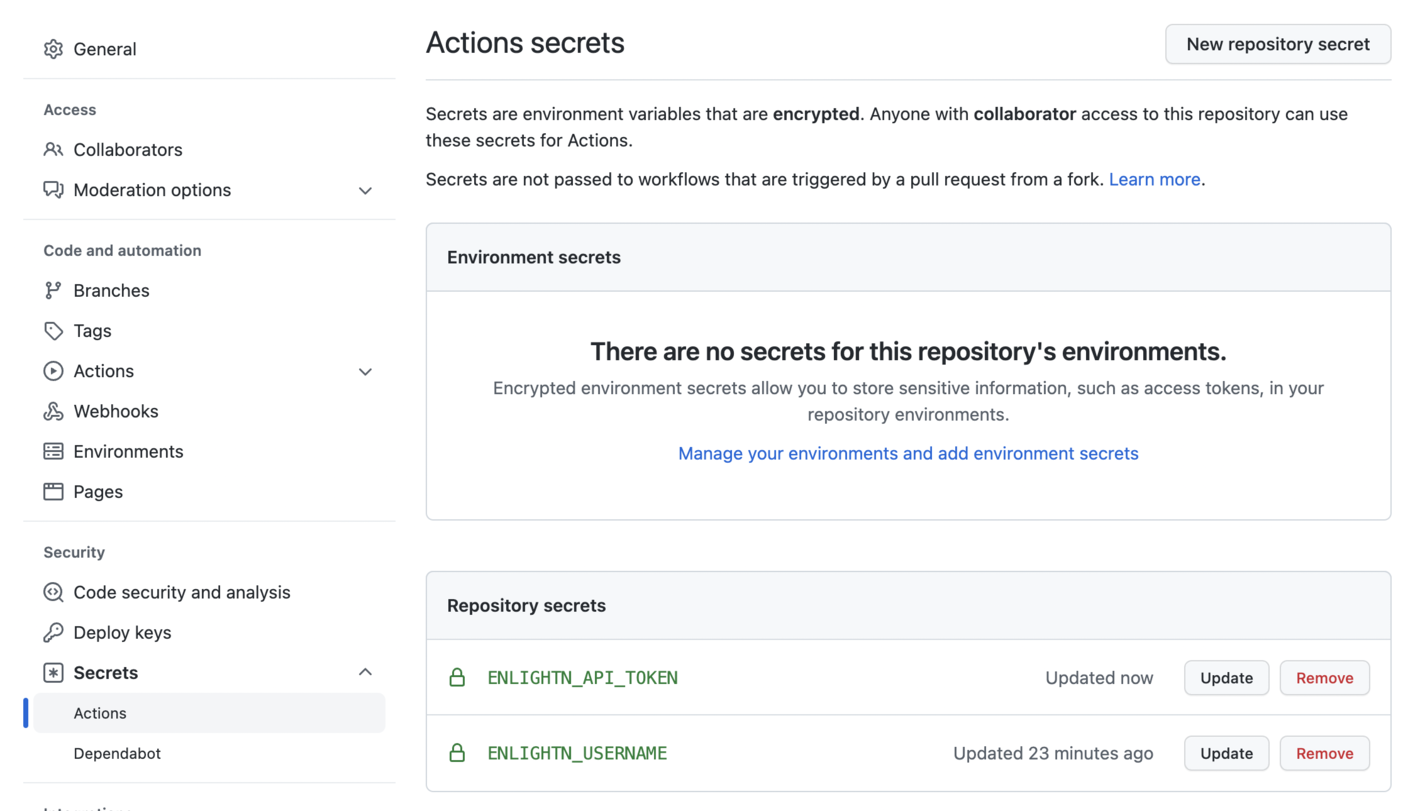Click the Environments icon
This screenshot has width=1425, height=811.
tap(53, 451)
